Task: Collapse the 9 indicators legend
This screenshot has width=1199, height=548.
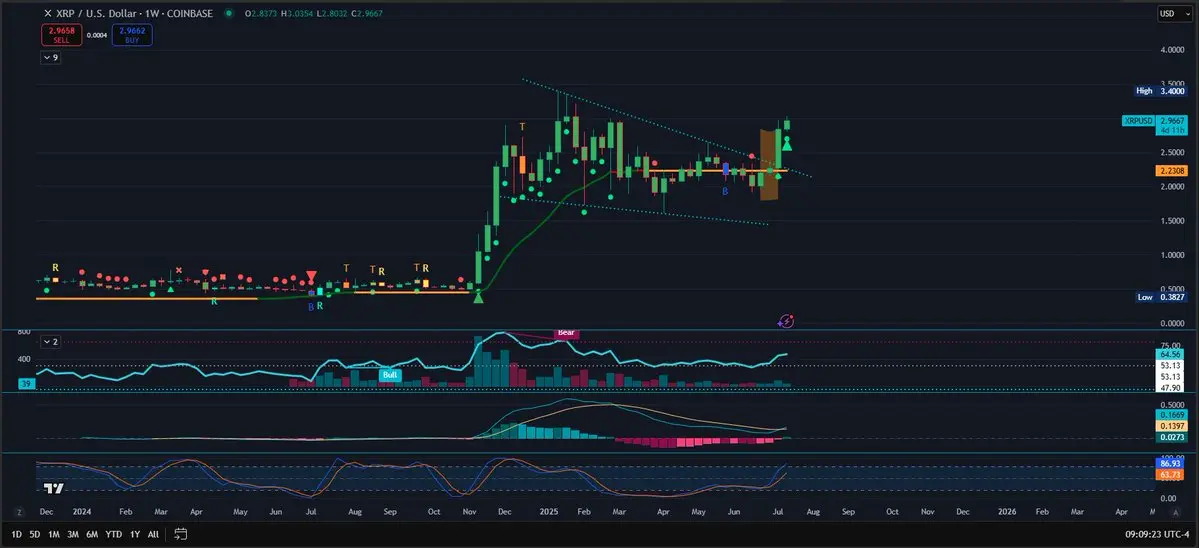Action: 50,57
